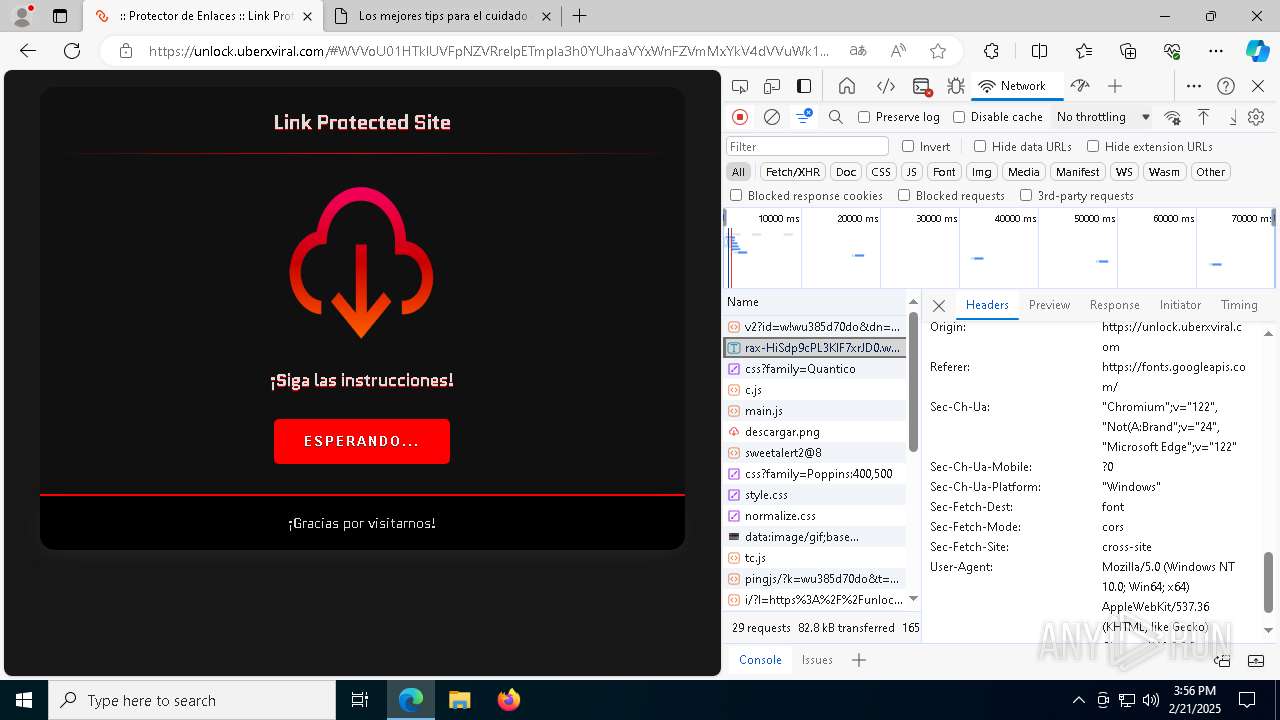The height and width of the screenshot is (720, 1280).
Task: Add this page to favorites star
Action: pyautogui.click(x=938, y=51)
